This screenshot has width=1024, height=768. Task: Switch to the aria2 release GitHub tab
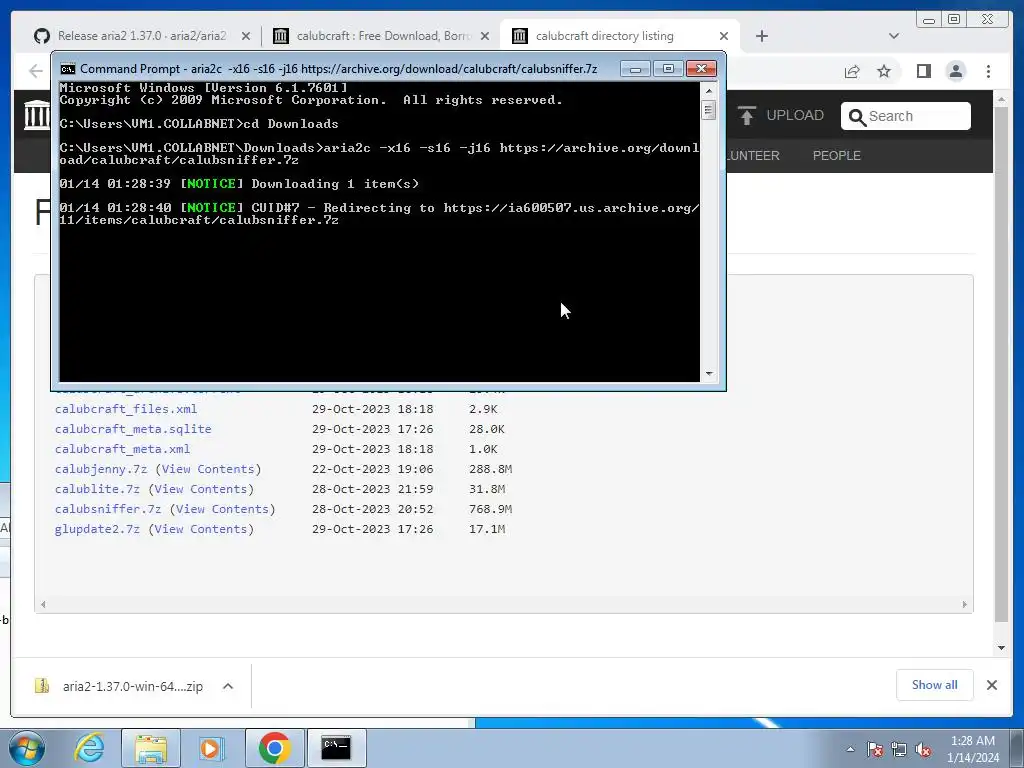click(x=141, y=36)
